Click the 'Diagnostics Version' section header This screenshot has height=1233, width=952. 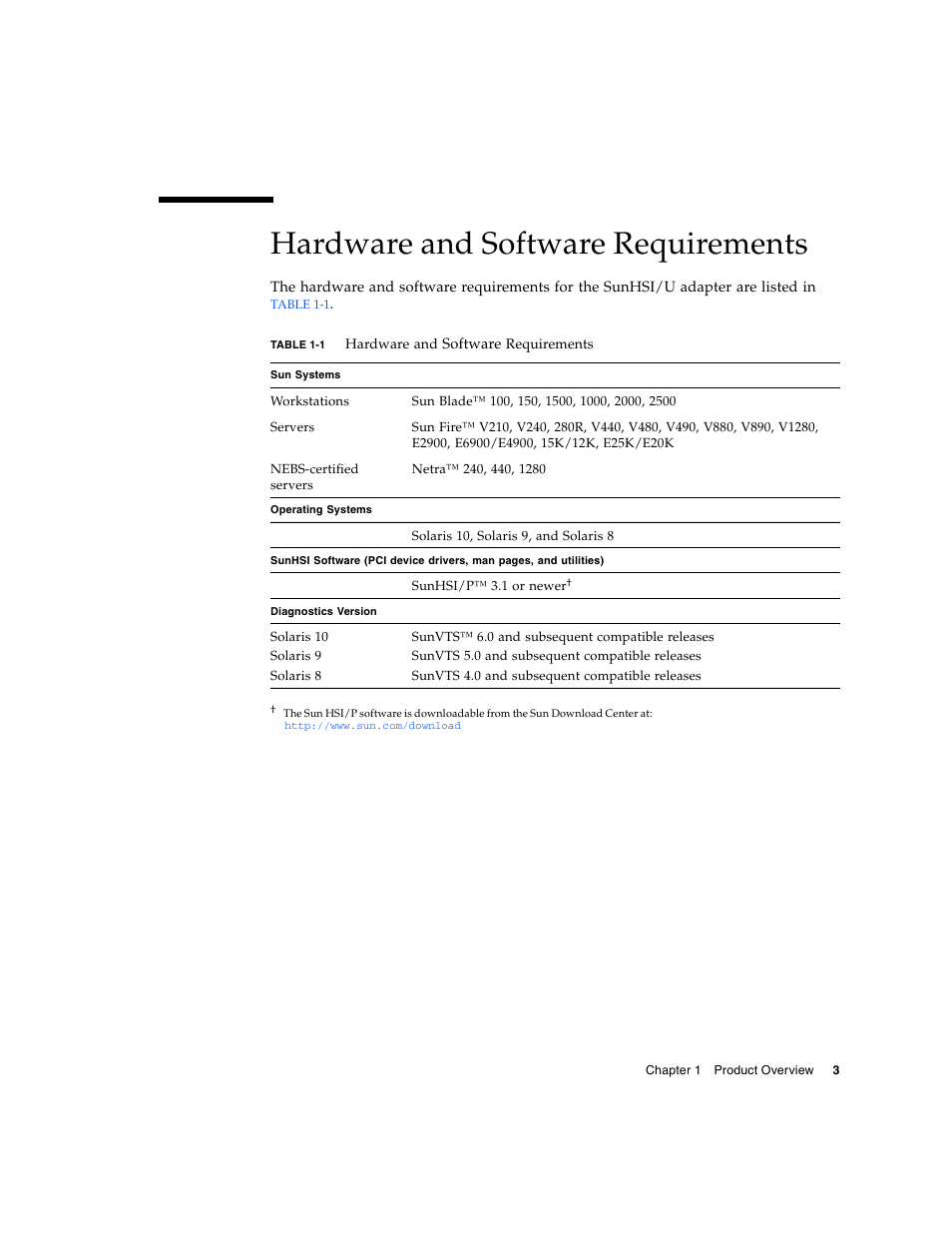pos(323,612)
